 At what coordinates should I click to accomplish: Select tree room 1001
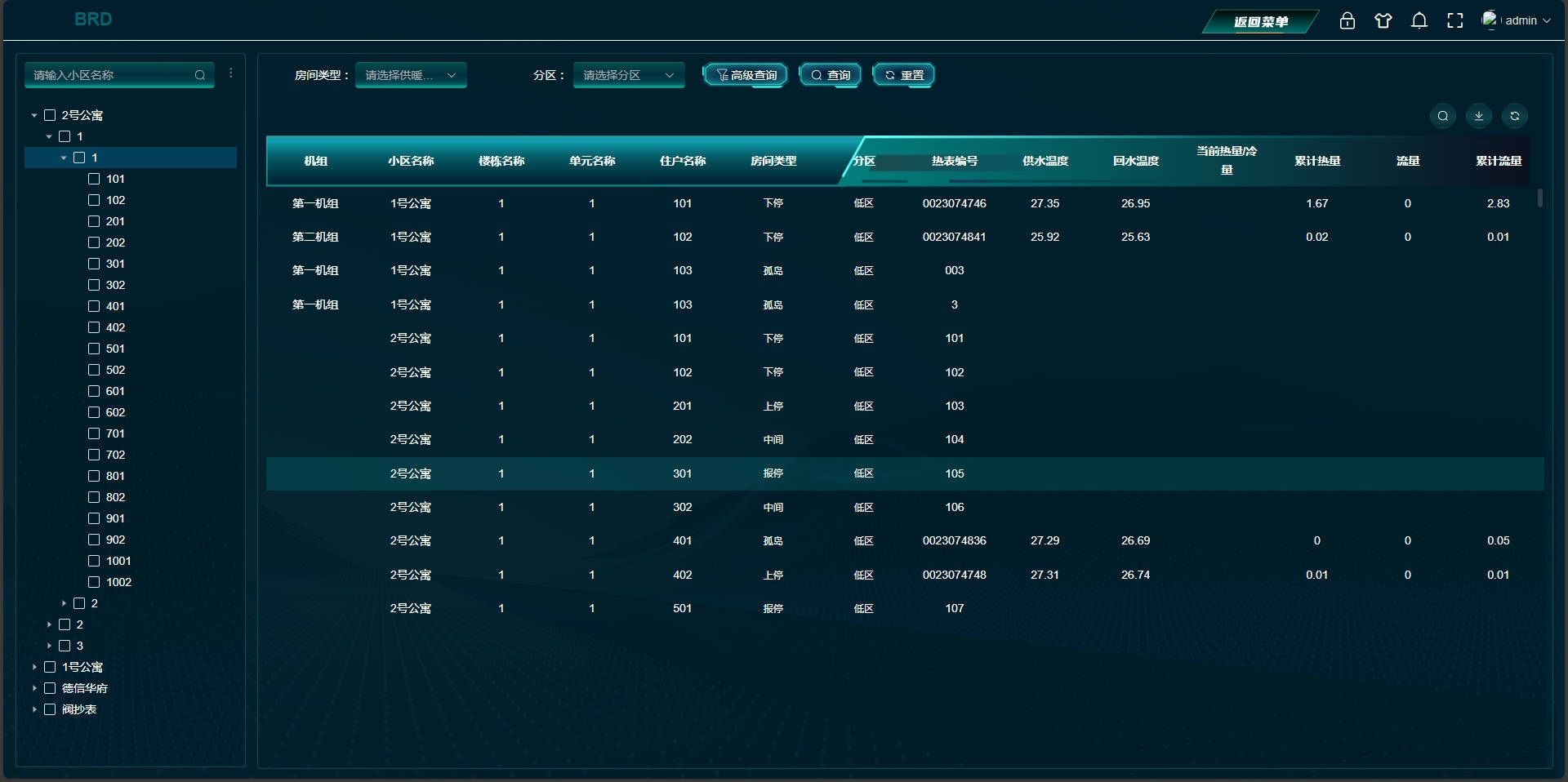coord(118,561)
